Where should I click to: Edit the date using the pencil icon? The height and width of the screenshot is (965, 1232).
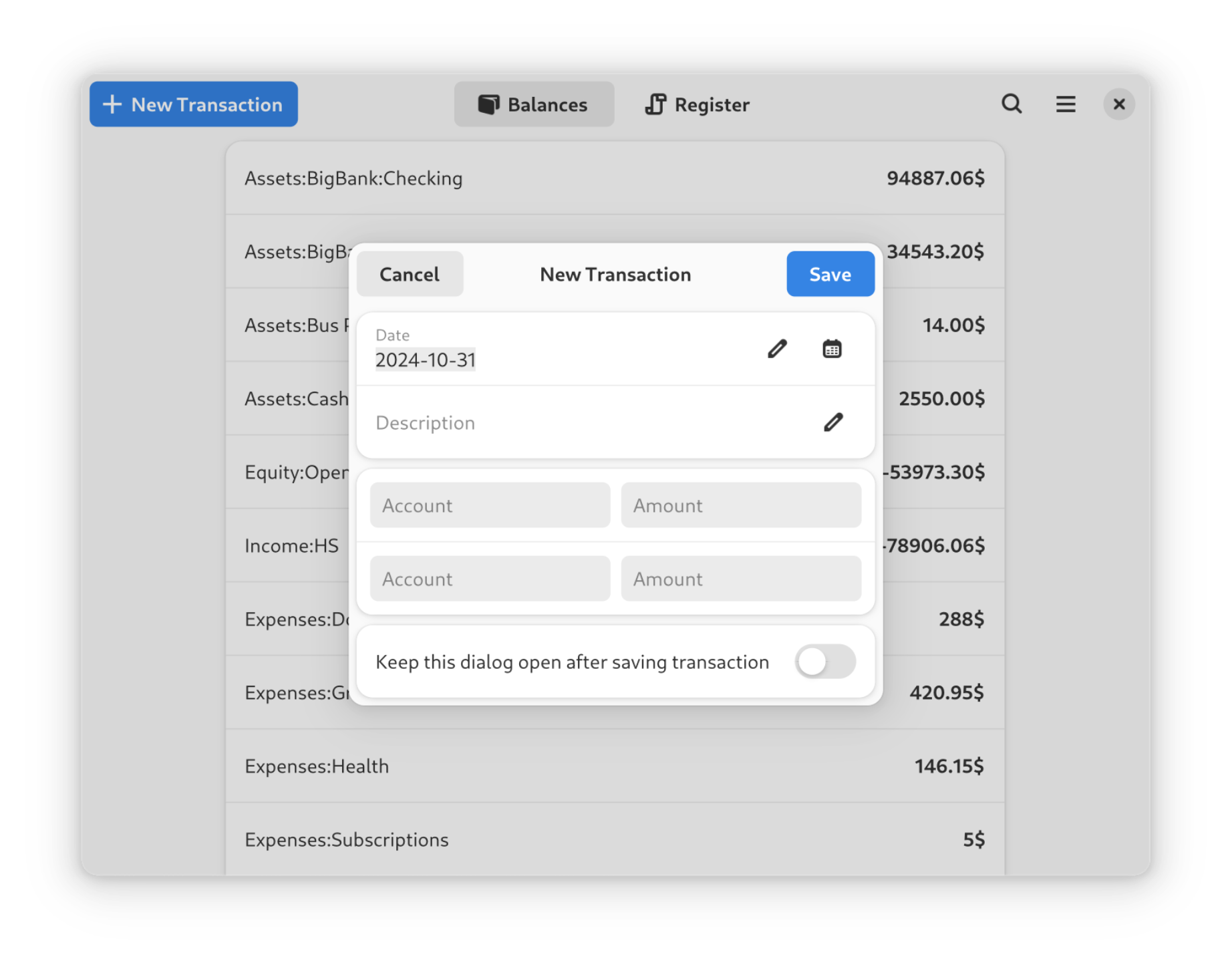click(x=776, y=348)
